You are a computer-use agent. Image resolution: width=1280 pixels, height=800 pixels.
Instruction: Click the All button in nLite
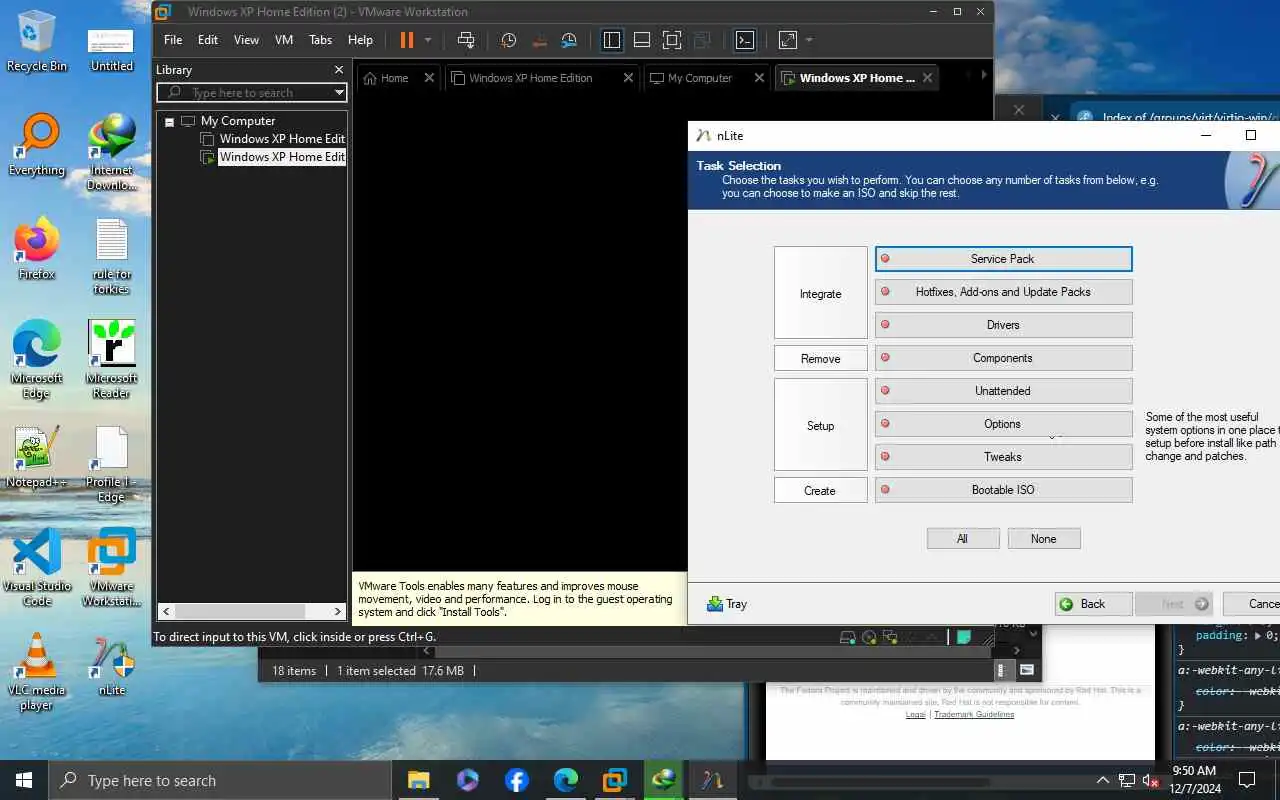963,539
